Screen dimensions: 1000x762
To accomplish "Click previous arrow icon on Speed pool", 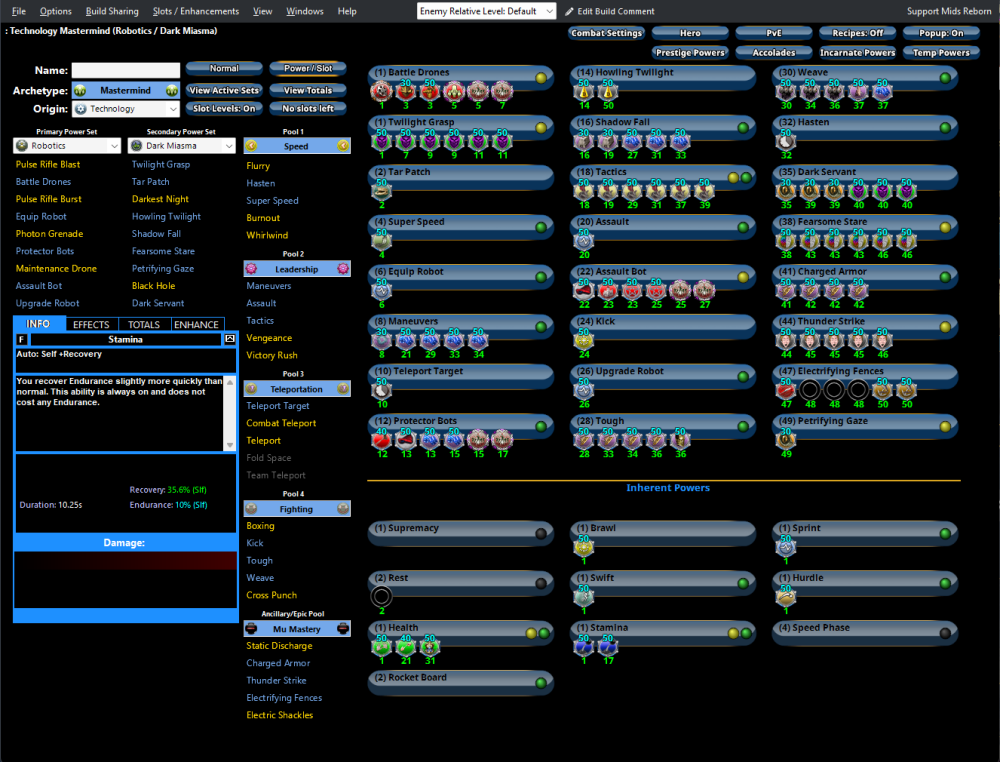I will (252, 146).
